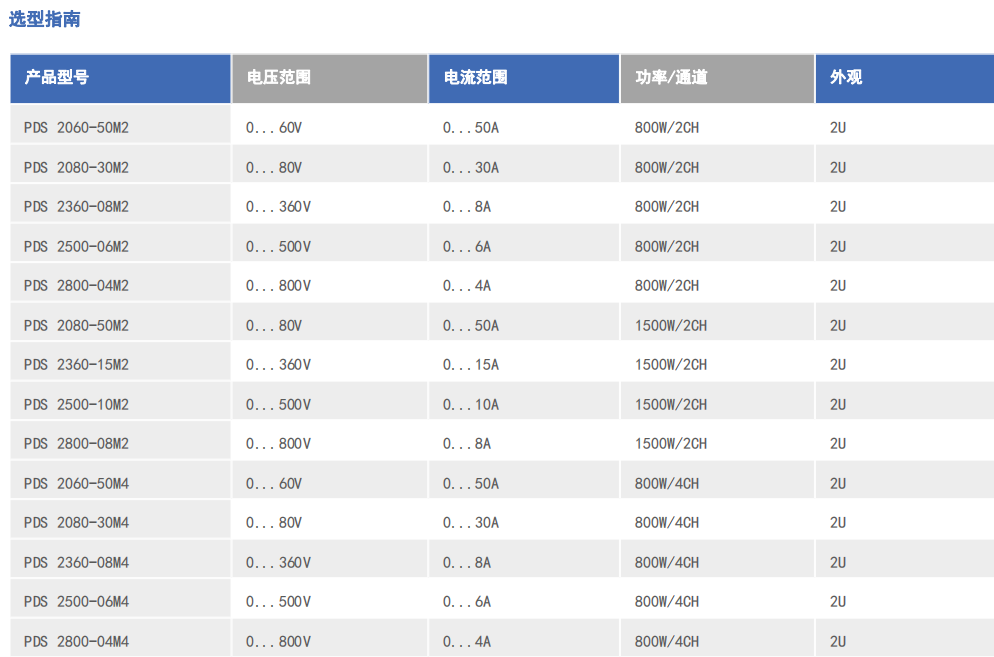Image resolution: width=994 pixels, height=657 pixels.
Task: Click 800W/4CH in PDS 2360-08M4 row
Action: [x=667, y=563]
